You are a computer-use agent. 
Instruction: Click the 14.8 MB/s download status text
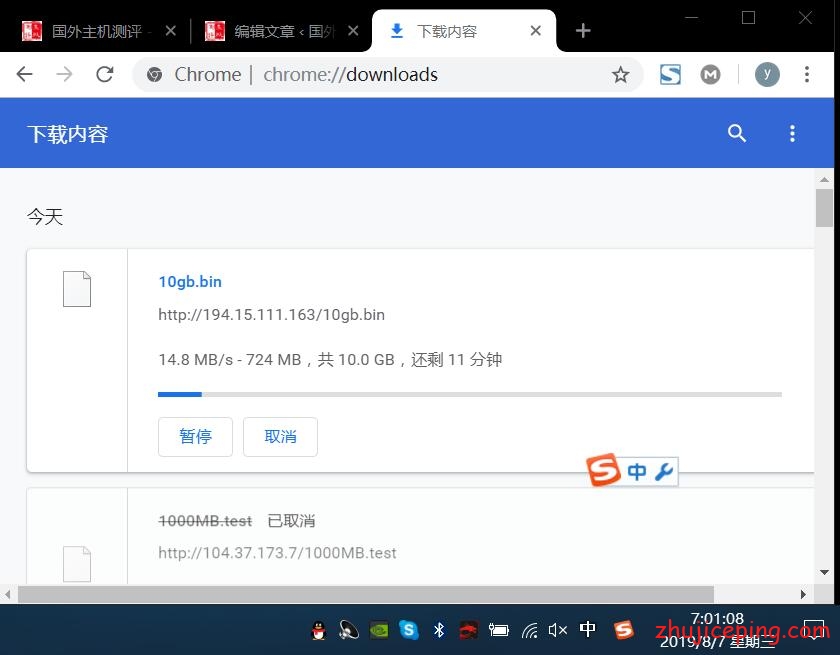coord(330,359)
